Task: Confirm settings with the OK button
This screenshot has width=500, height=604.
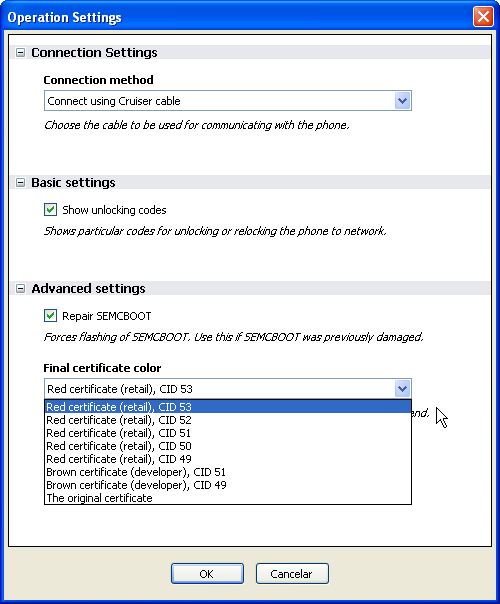Action: (207, 574)
